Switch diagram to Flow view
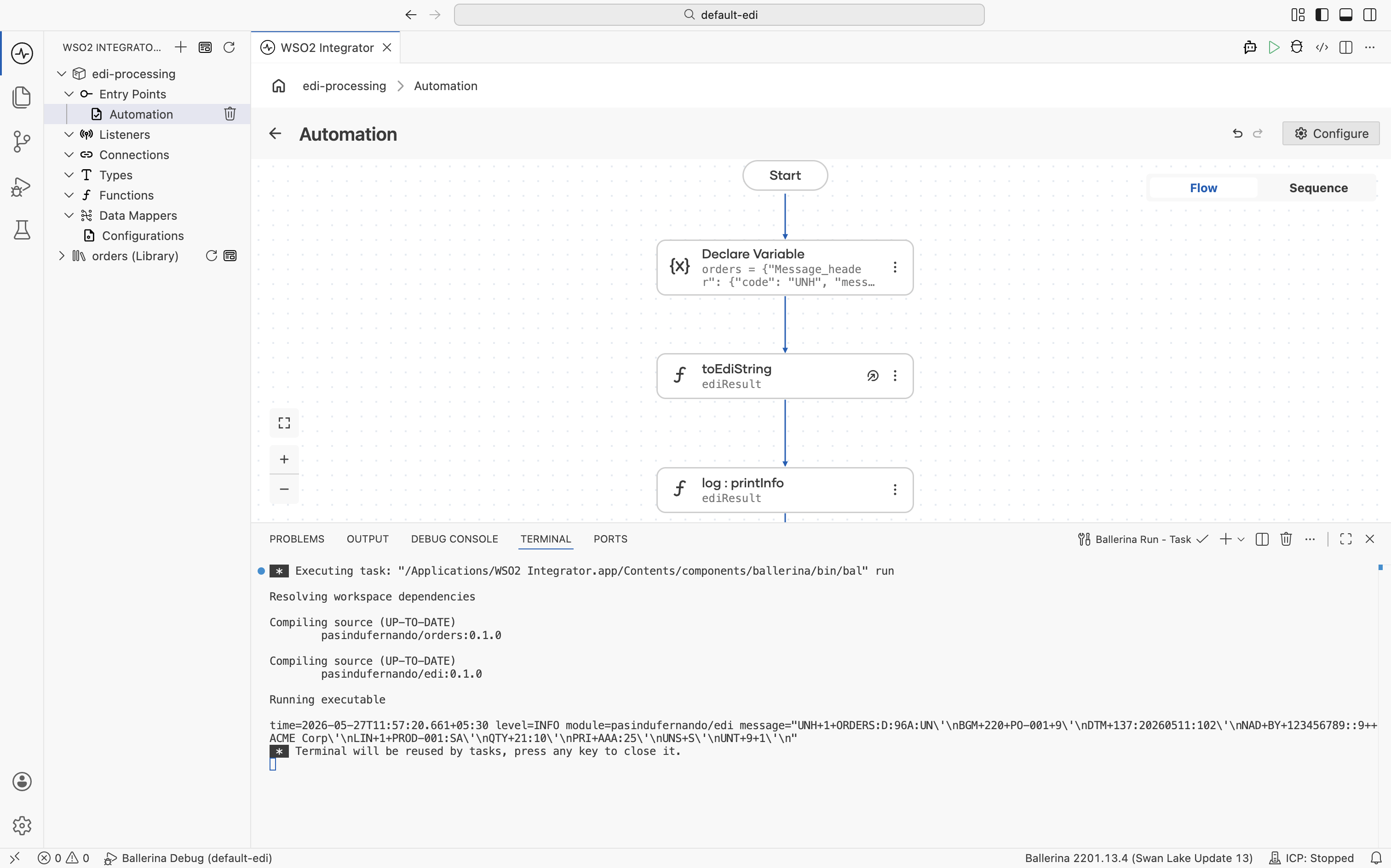The image size is (1391, 868). pyautogui.click(x=1203, y=188)
